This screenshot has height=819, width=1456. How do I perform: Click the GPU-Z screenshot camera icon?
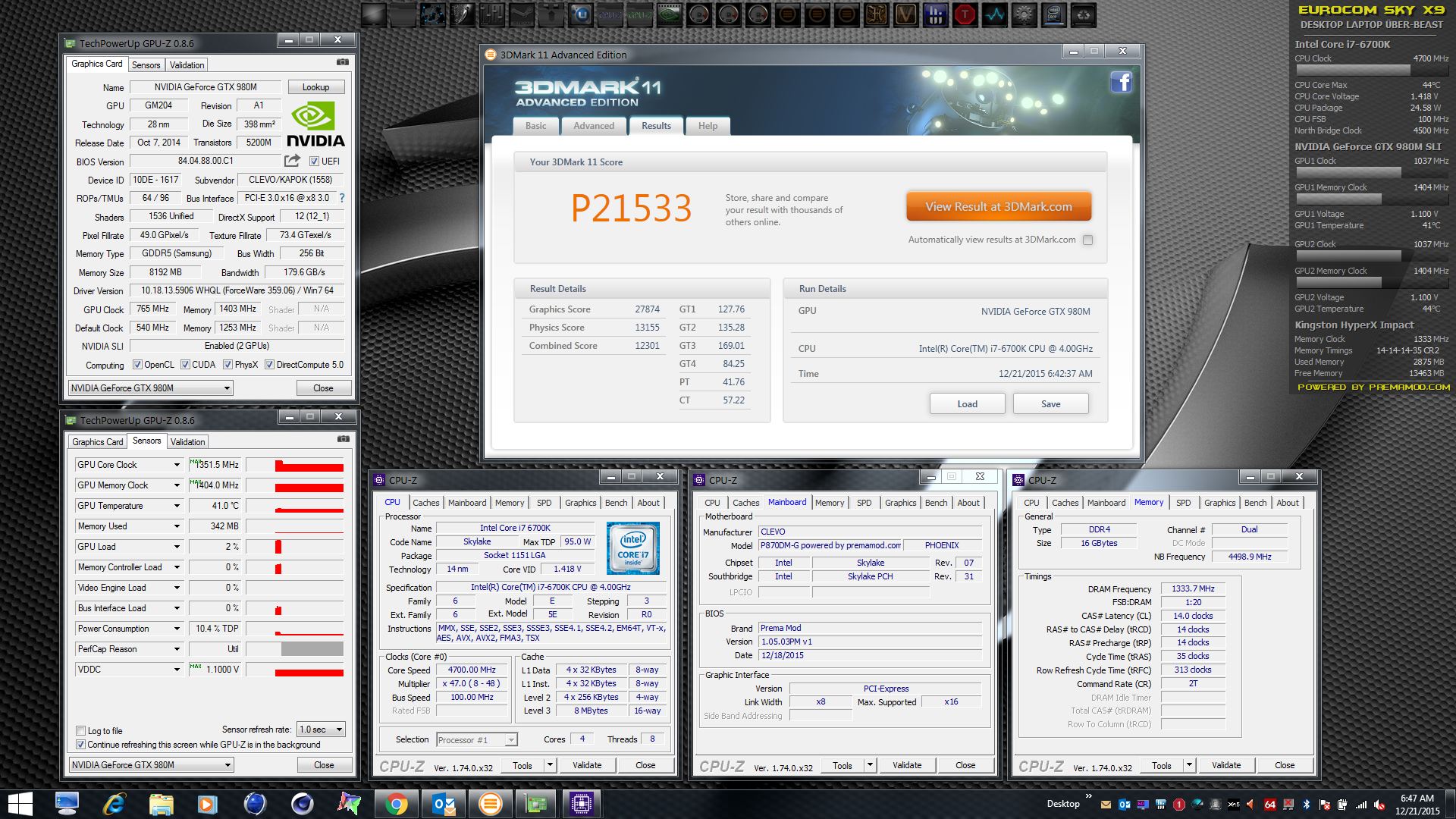point(343,62)
